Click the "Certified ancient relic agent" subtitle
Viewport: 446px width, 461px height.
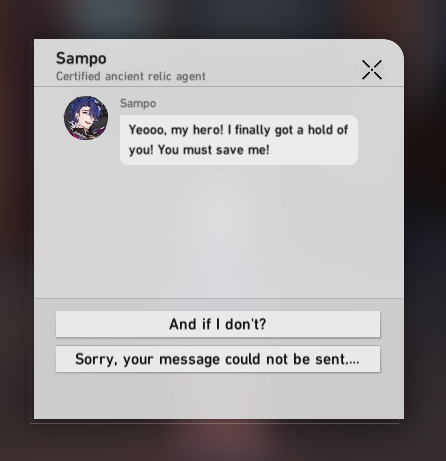coord(131,76)
